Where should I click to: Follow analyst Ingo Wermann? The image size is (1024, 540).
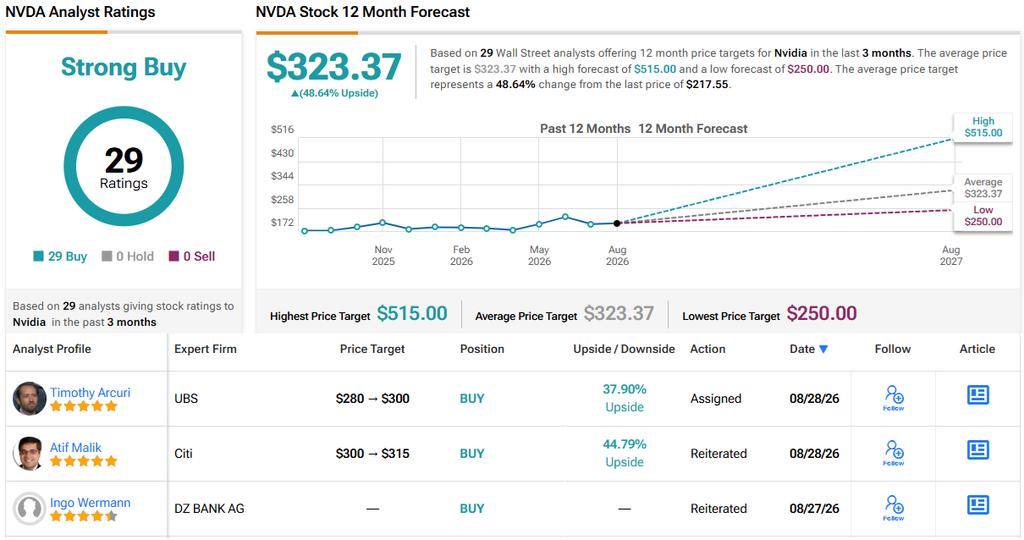coord(893,507)
